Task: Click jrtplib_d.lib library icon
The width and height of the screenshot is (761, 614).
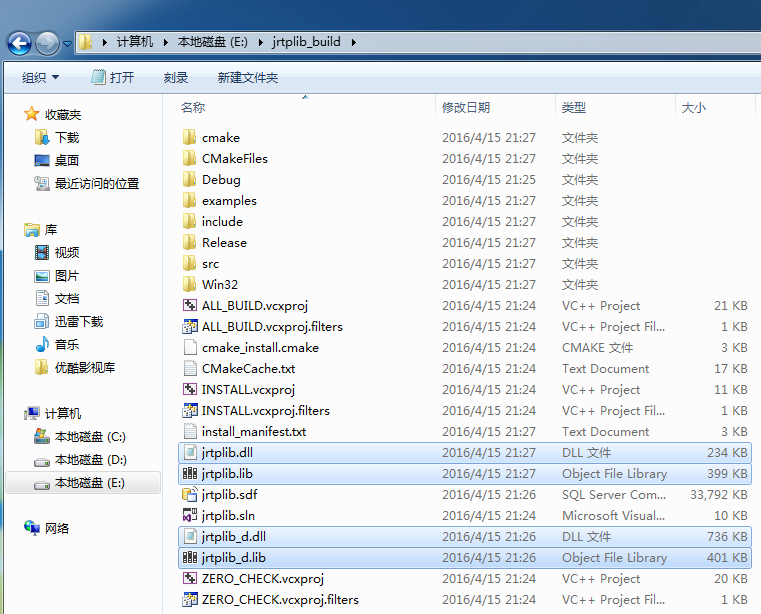Action: pyautogui.click(x=189, y=557)
